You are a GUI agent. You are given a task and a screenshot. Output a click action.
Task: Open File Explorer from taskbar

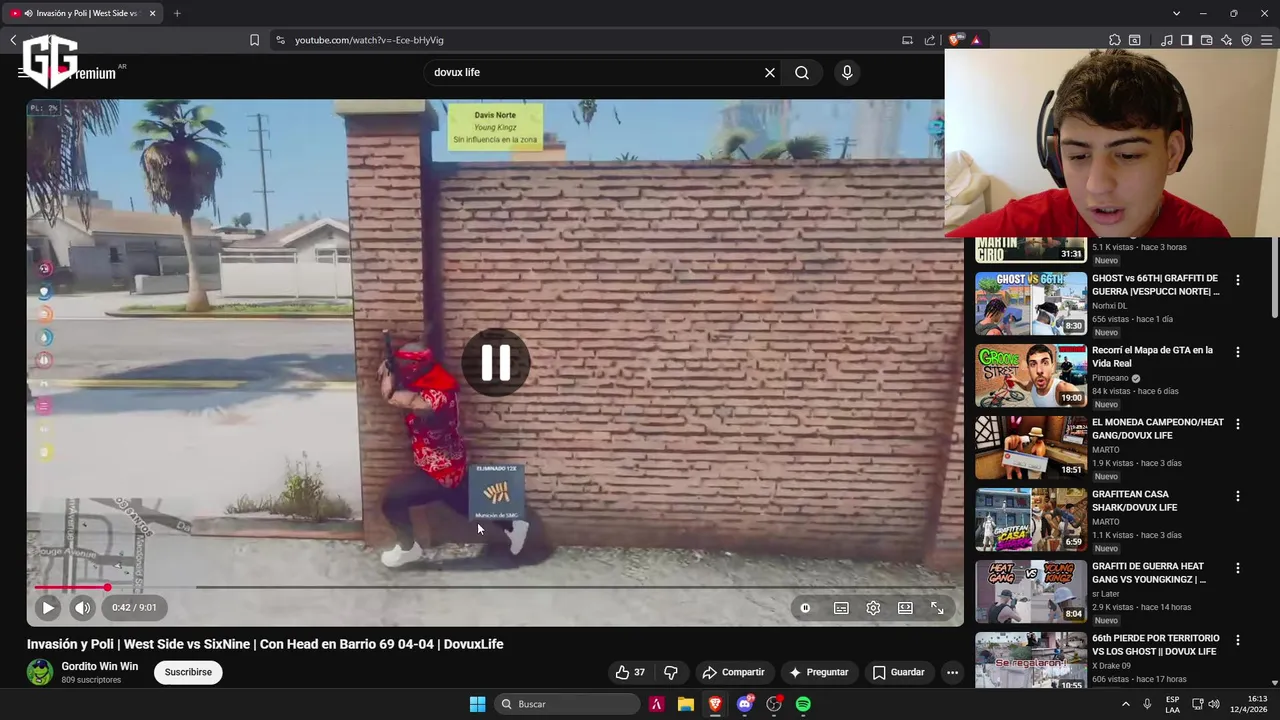[x=685, y=704]
